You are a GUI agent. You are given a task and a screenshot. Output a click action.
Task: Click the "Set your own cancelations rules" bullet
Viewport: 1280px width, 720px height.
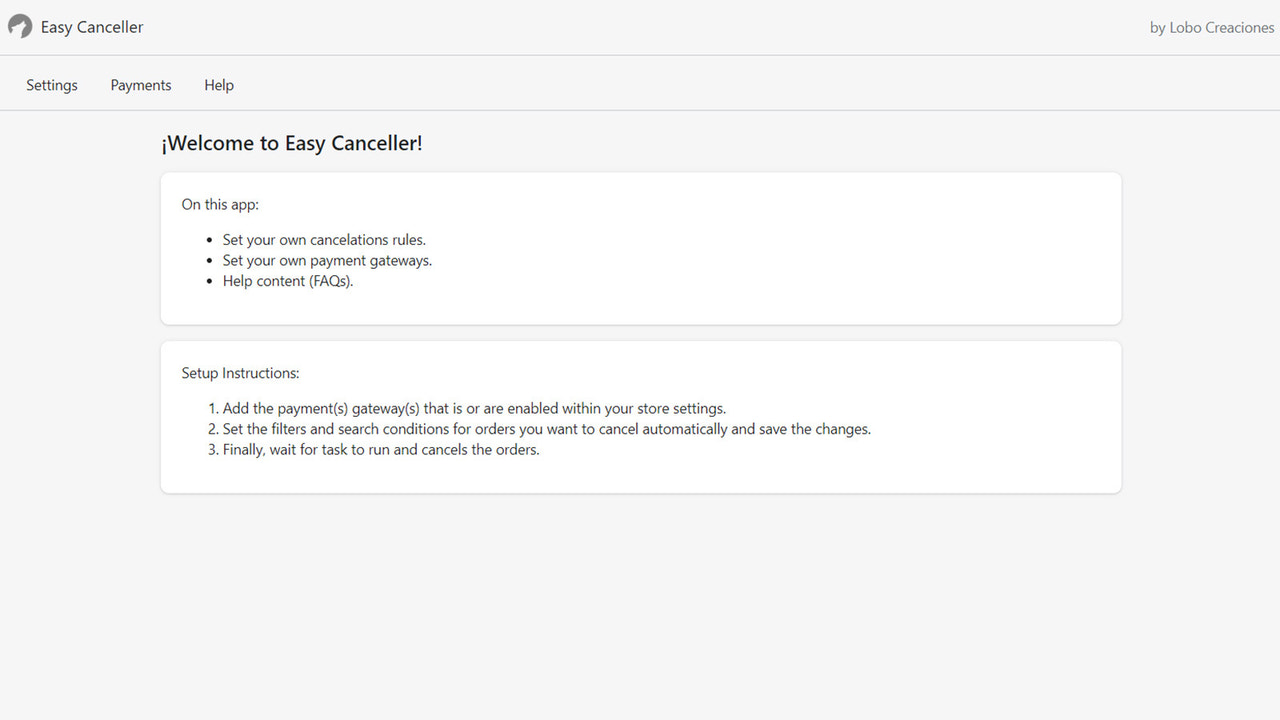[x=324, y=240]
